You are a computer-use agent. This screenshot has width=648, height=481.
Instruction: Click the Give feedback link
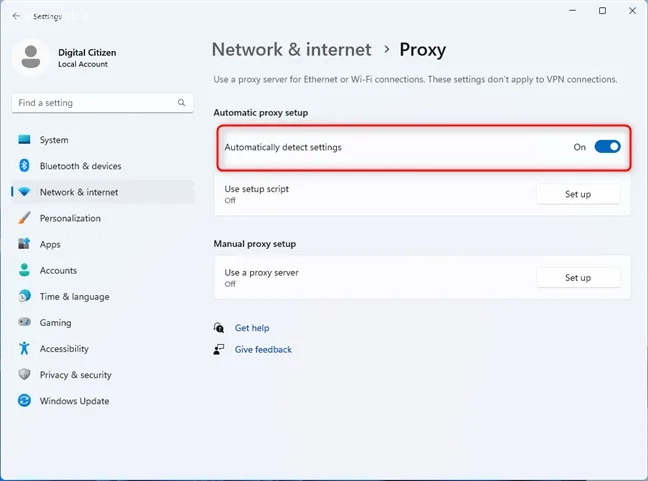pyautogui.click(x=263, y=350)
